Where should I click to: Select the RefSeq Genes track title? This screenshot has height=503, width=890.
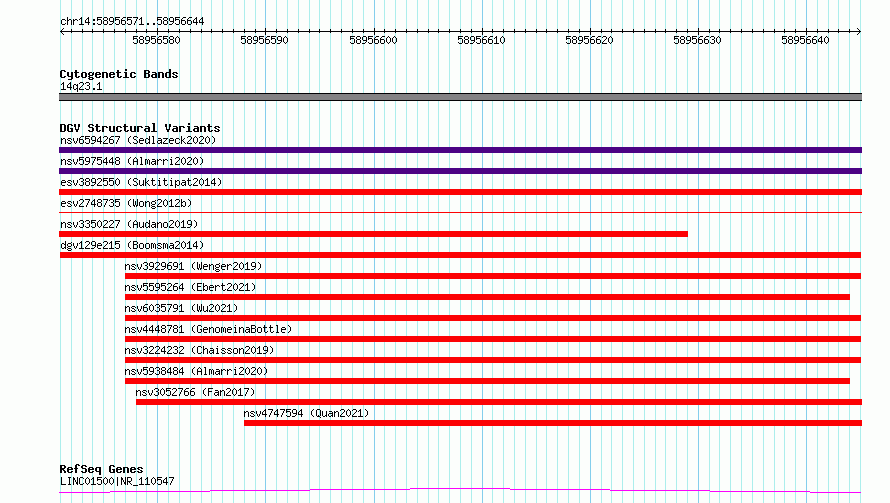pos(101,470)
